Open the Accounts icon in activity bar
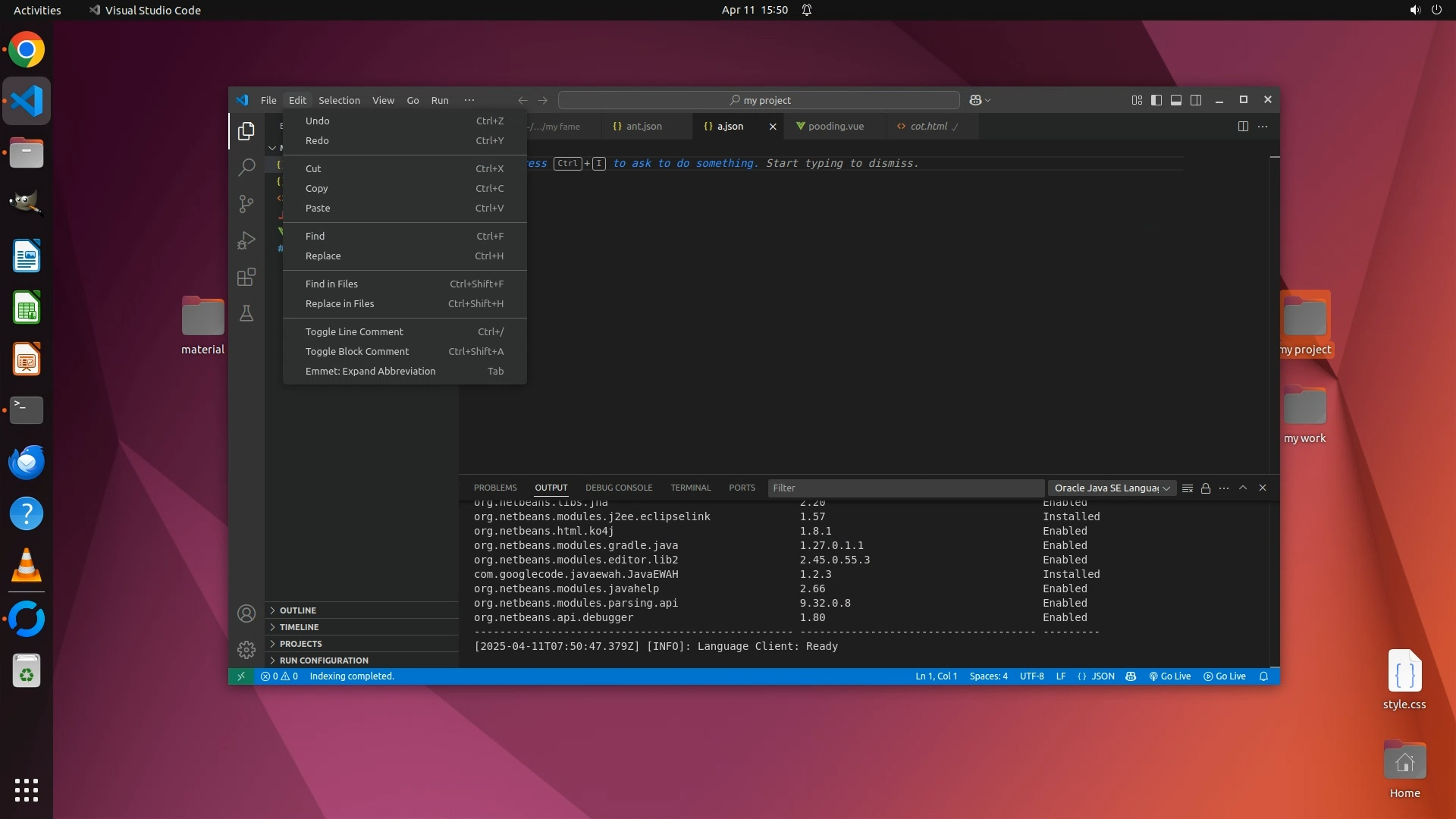The width and height of the screenshot is (1456, 819). click(246, 613)
